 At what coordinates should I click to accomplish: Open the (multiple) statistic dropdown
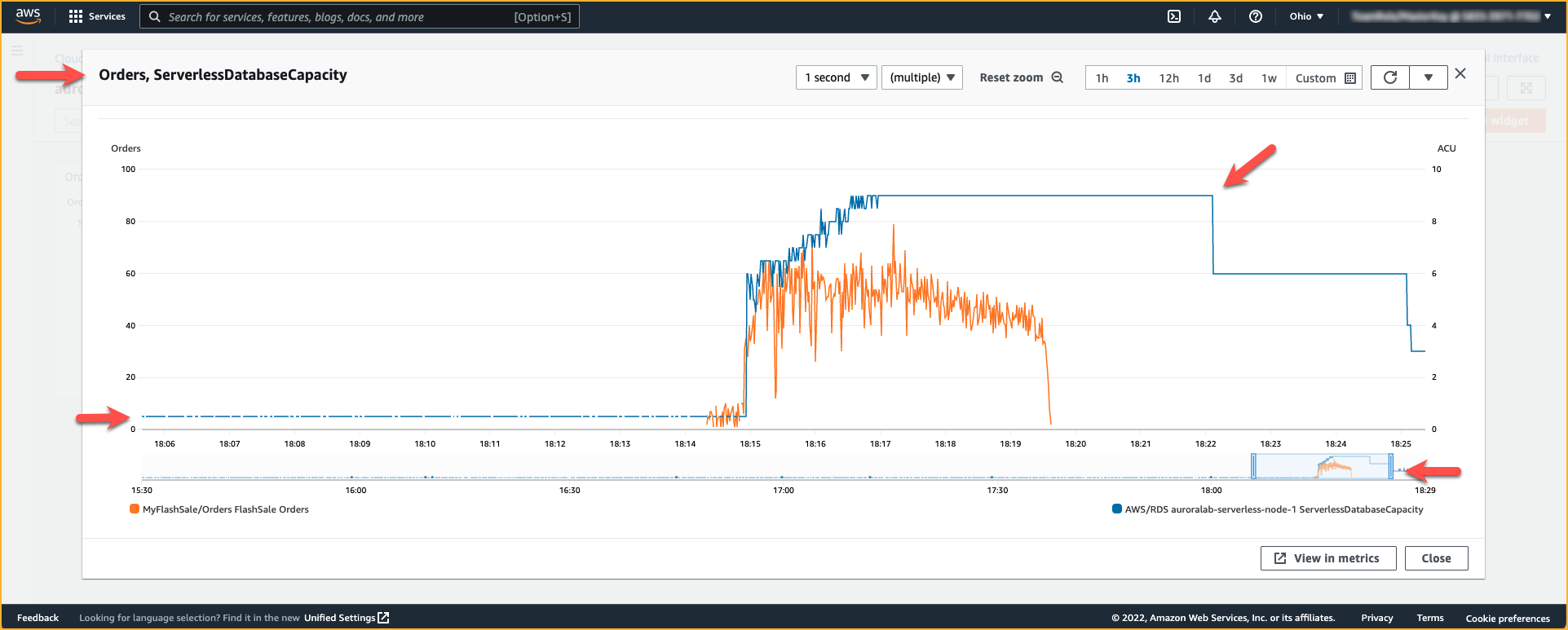[922, 77]
